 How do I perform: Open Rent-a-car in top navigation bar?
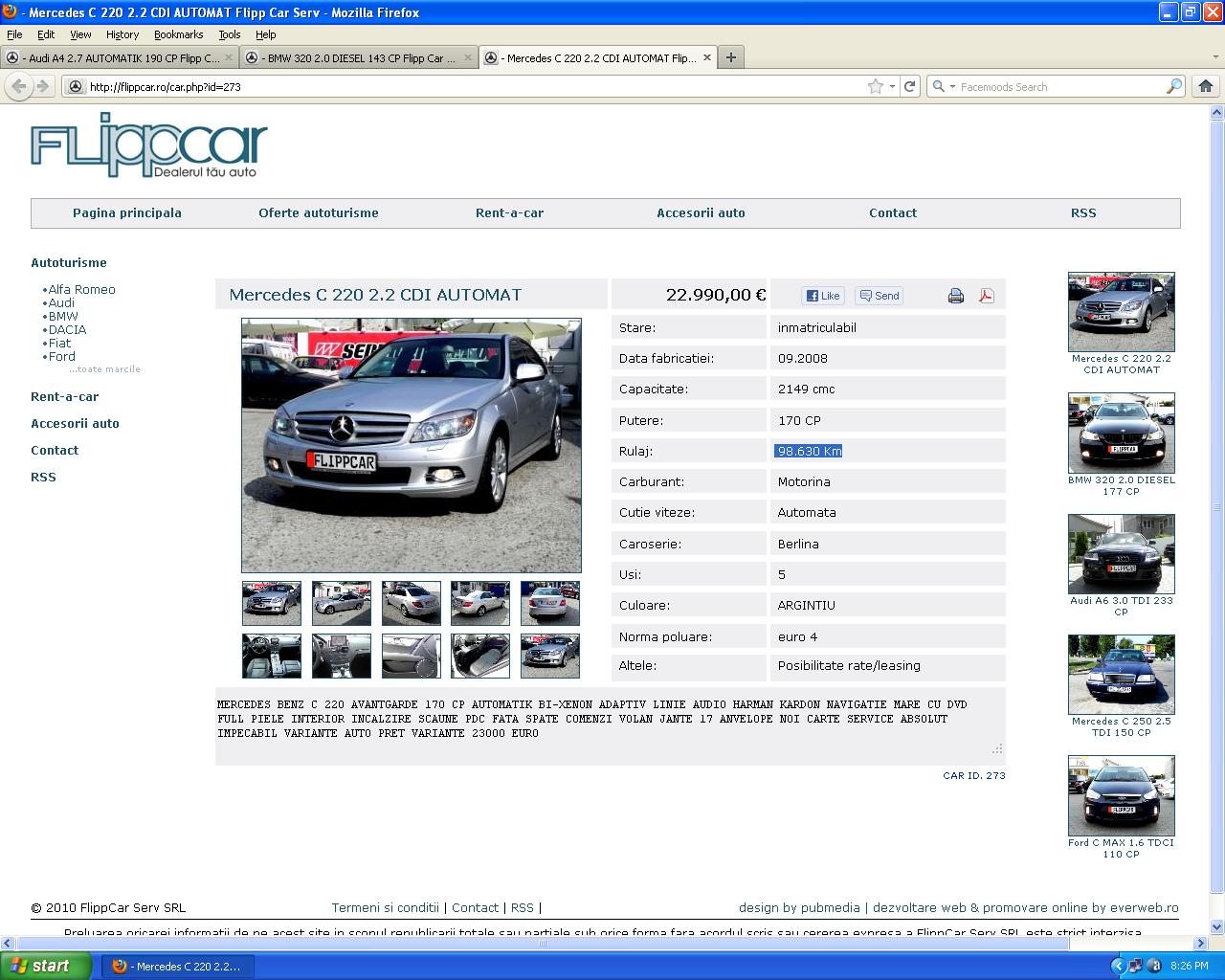pos(509,213)
